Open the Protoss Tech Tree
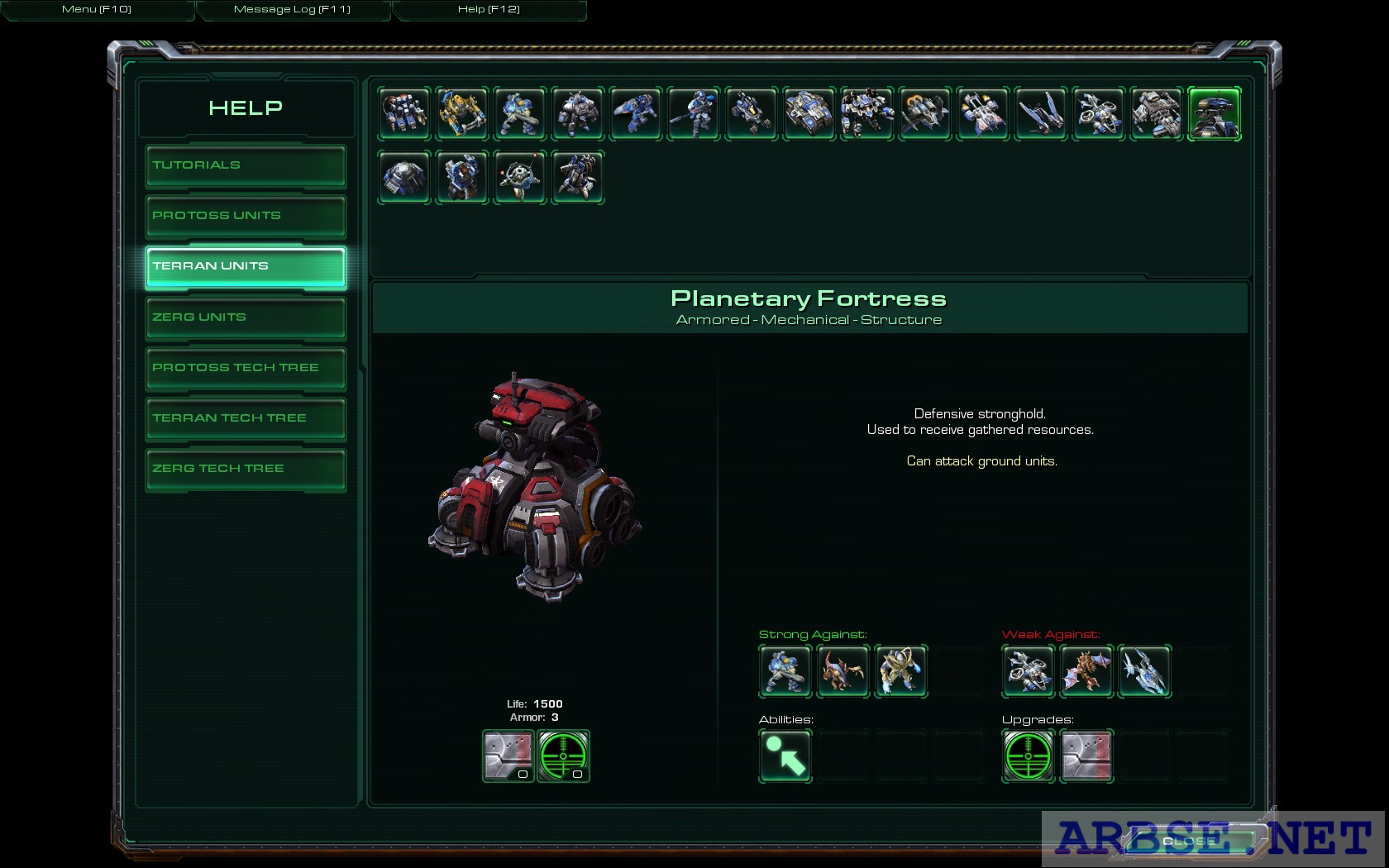The width and height of the screenshot is (1389, 868). point(246,369)
